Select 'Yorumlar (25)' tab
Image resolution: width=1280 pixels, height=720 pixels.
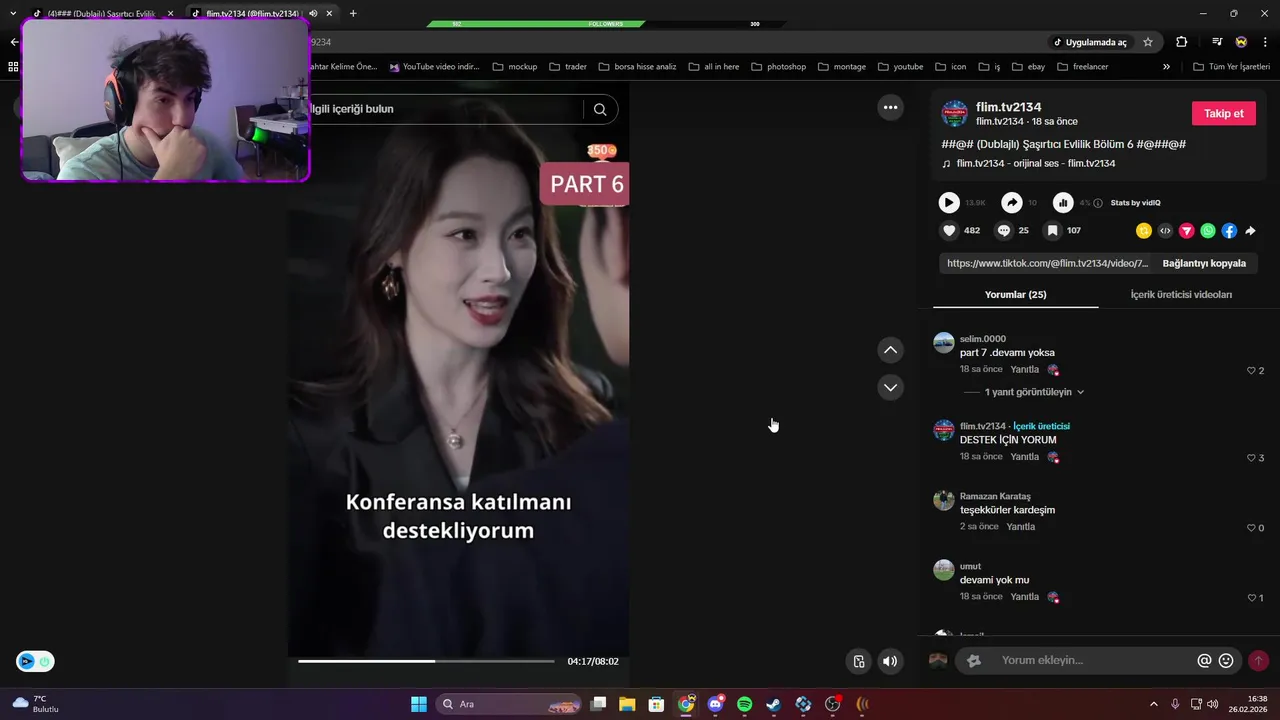(x=1015, y=295)
